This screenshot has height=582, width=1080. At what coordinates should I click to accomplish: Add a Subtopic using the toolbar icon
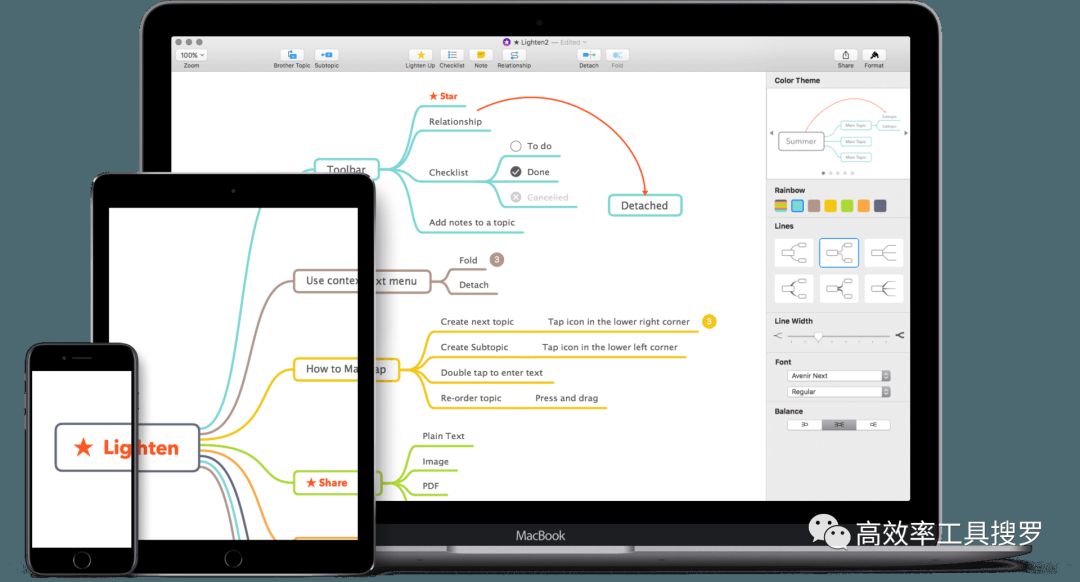point(326,55)
